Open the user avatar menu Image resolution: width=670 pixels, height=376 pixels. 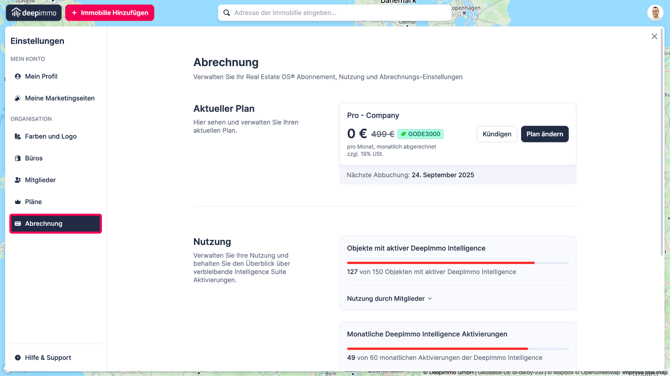[x=655, y=13]
